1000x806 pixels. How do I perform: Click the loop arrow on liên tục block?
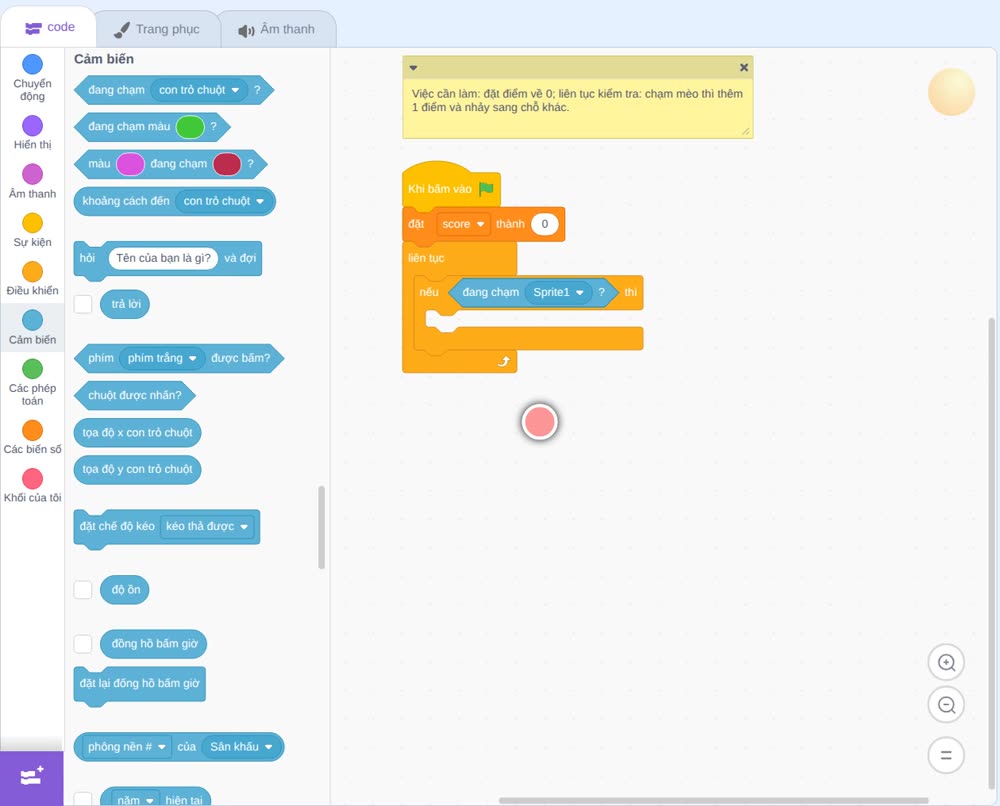coord(504,362)
